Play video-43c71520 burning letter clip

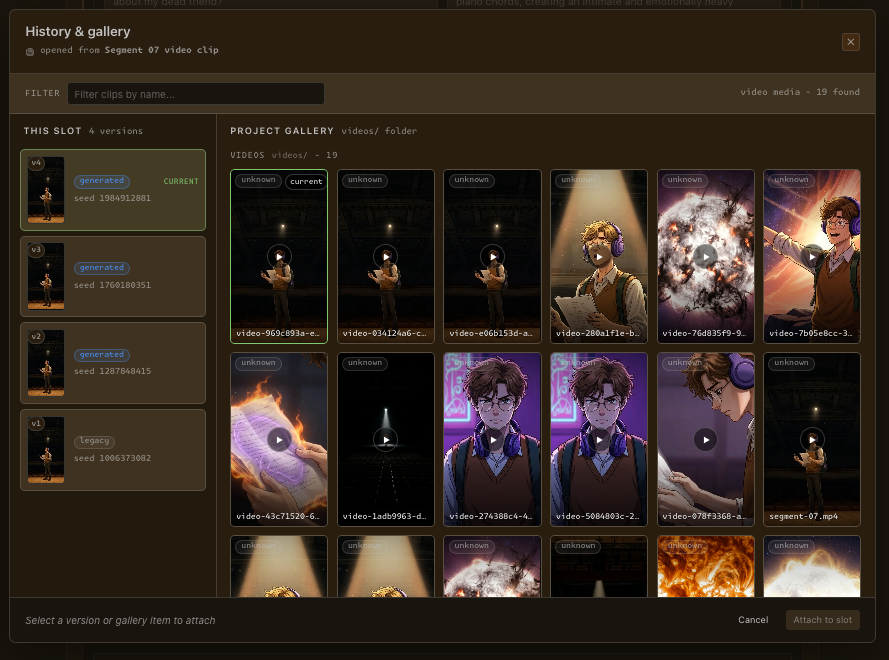click(x=279, y=440)
